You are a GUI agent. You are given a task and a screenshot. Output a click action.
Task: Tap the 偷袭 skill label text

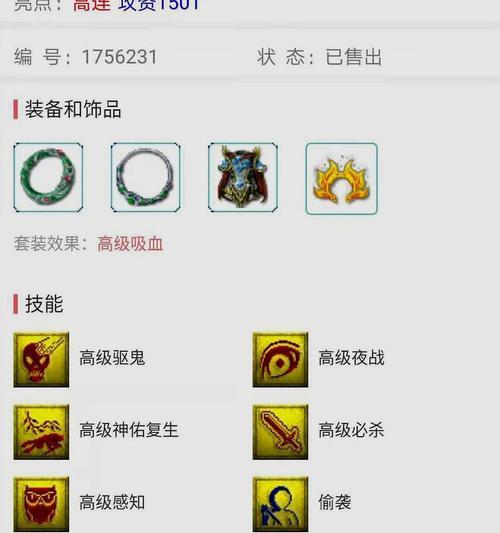(x=334, y=502)
